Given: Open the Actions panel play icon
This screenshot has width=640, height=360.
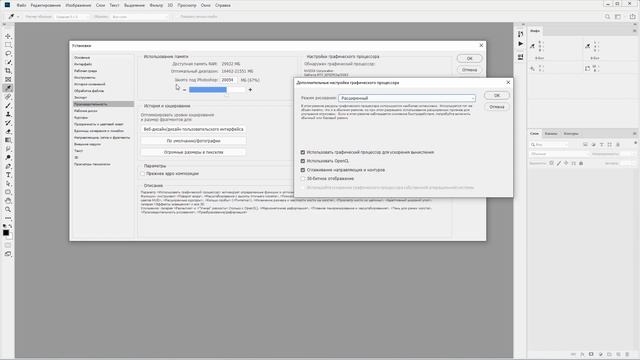Looking at the screenshot, I should pos(520,44).
